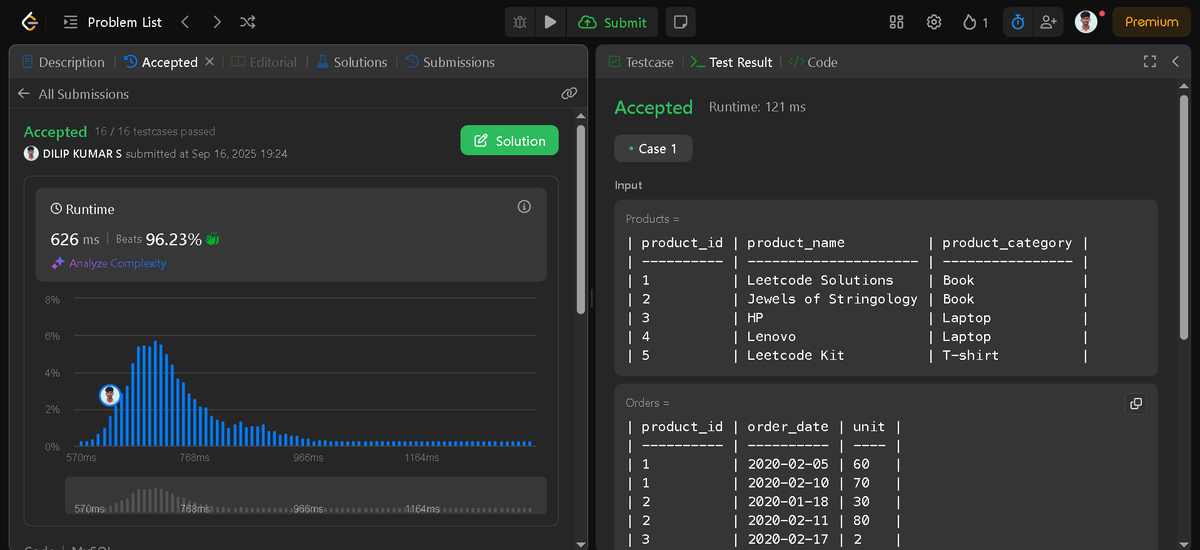Image resolution: width=1200 pixels, height=550 pixels.
Task: Click the green Solution button
Action: [x=509, y=141]
